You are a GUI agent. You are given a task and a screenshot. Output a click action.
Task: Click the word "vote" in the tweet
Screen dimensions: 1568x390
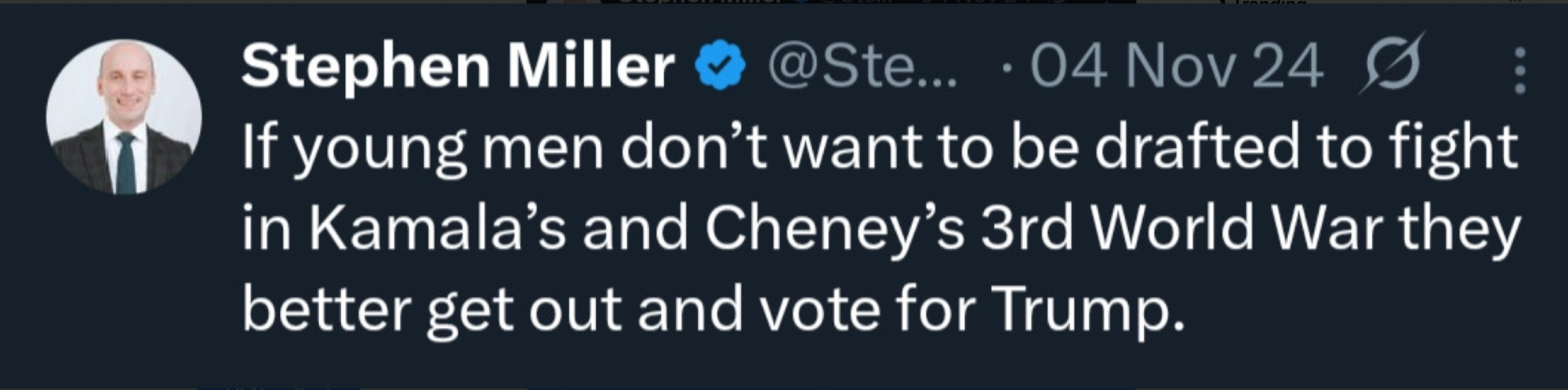coord(822,309)
